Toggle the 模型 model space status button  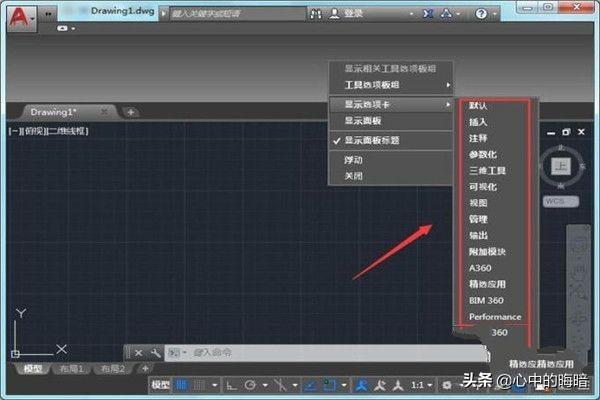click(x=159, y=385)
